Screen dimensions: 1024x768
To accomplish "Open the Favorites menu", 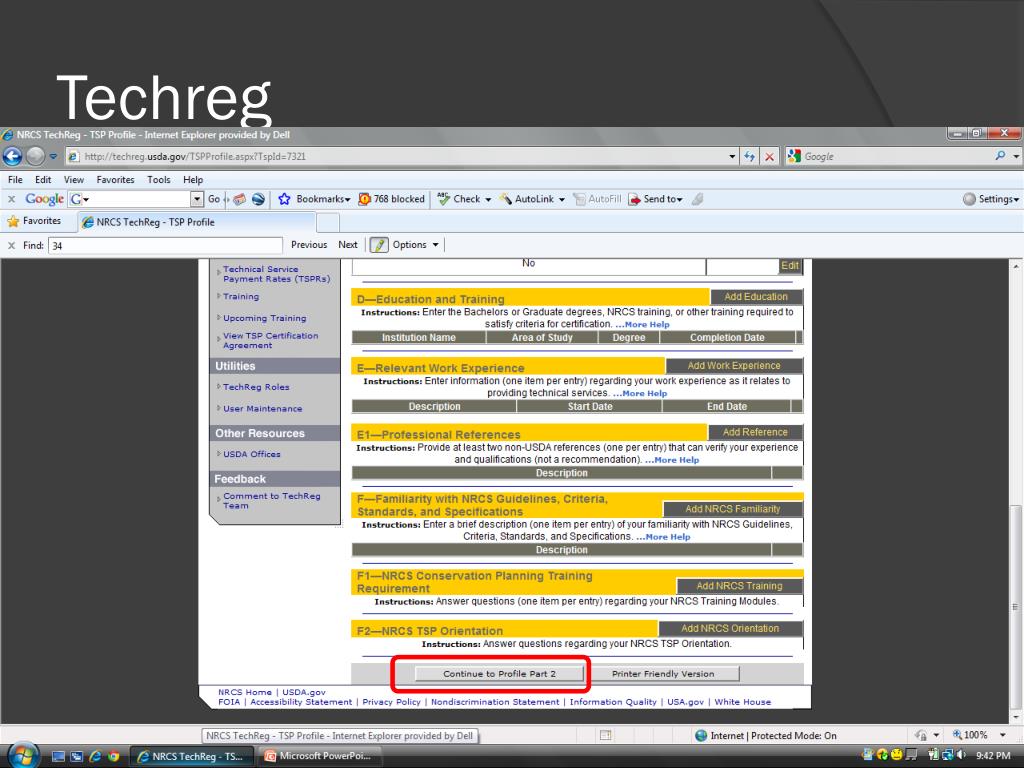I will coord(115,180).
